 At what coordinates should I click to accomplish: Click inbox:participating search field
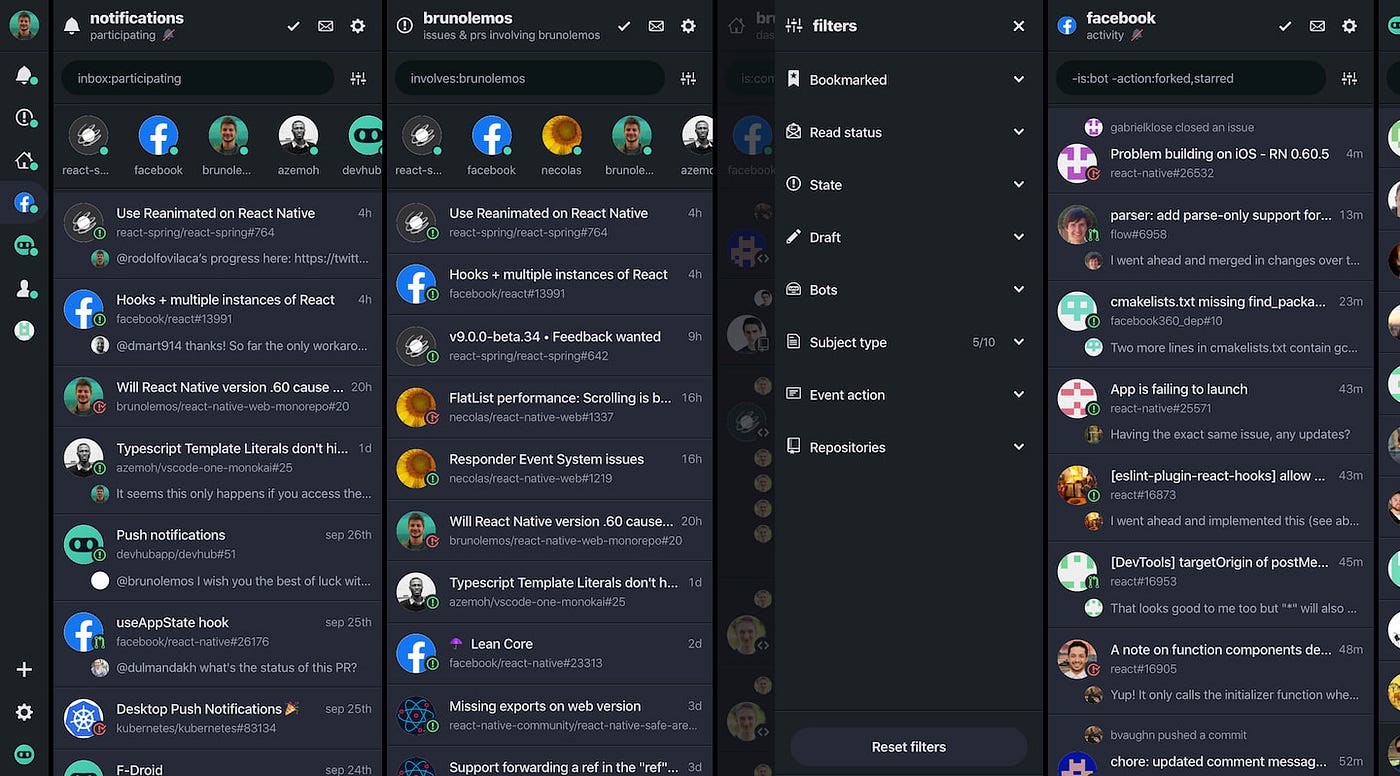click(198, 78)
